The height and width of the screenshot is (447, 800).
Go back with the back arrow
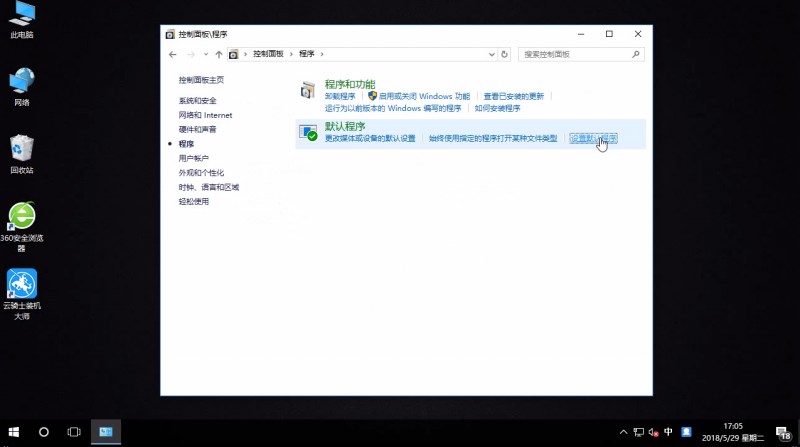coord(172,55)
